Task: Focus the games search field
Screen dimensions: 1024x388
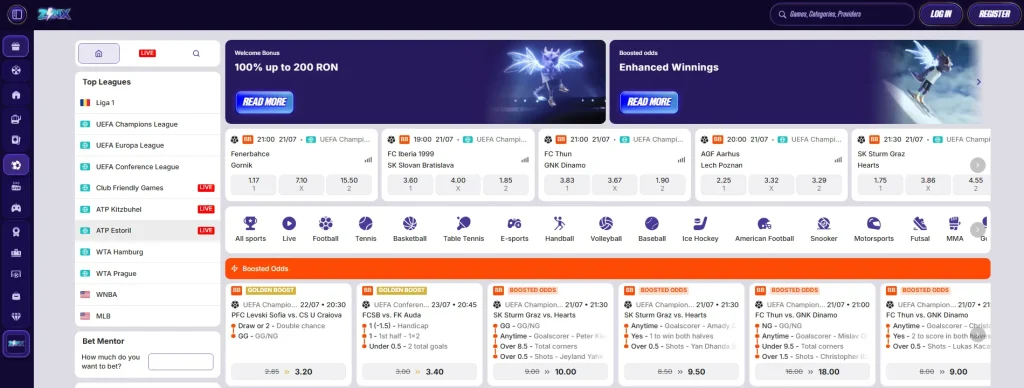Action: [842, 14]
